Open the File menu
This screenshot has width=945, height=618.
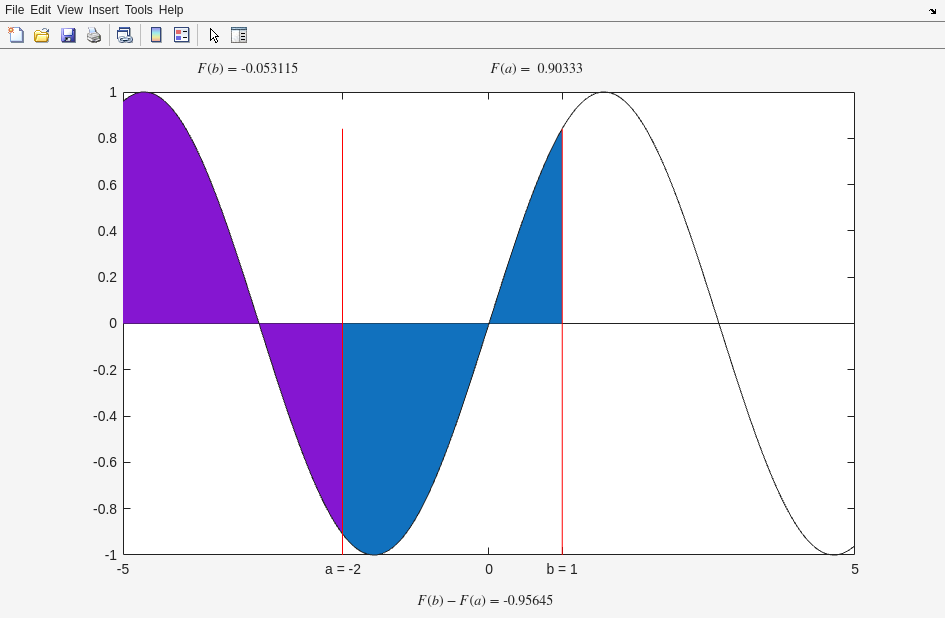(x=14, y=10)
